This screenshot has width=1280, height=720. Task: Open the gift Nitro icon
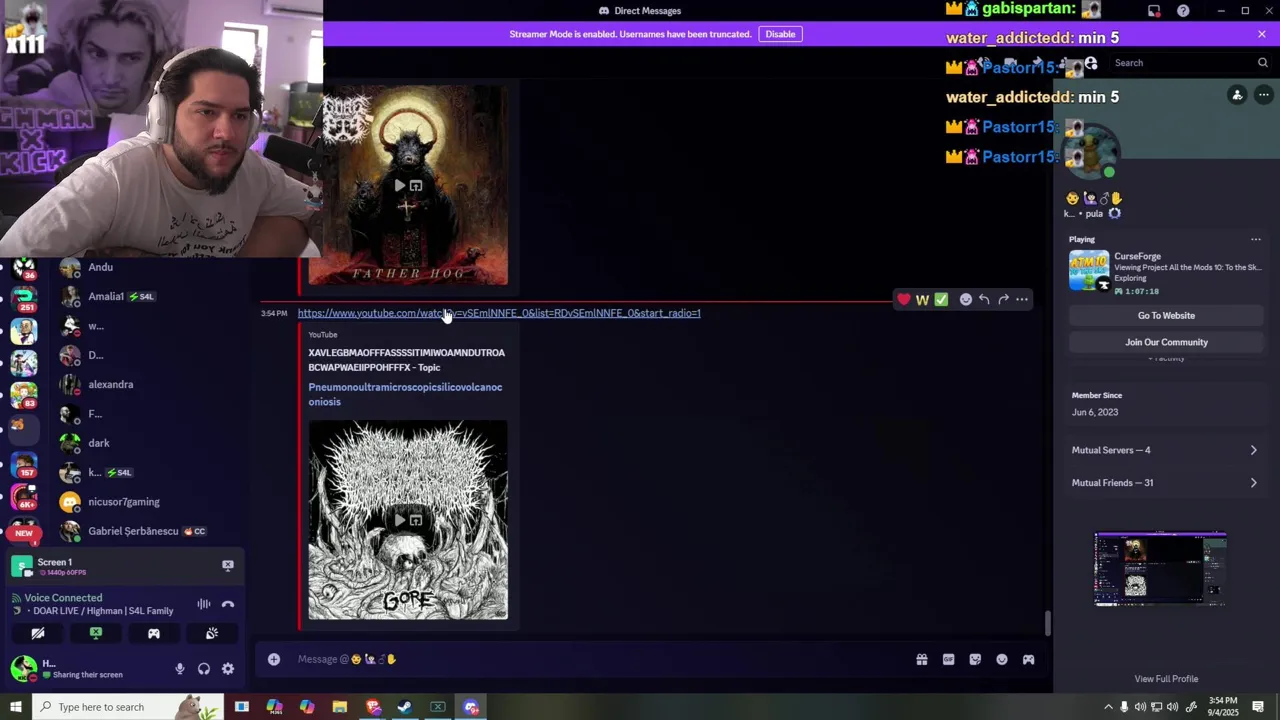(x=922, y=659)
